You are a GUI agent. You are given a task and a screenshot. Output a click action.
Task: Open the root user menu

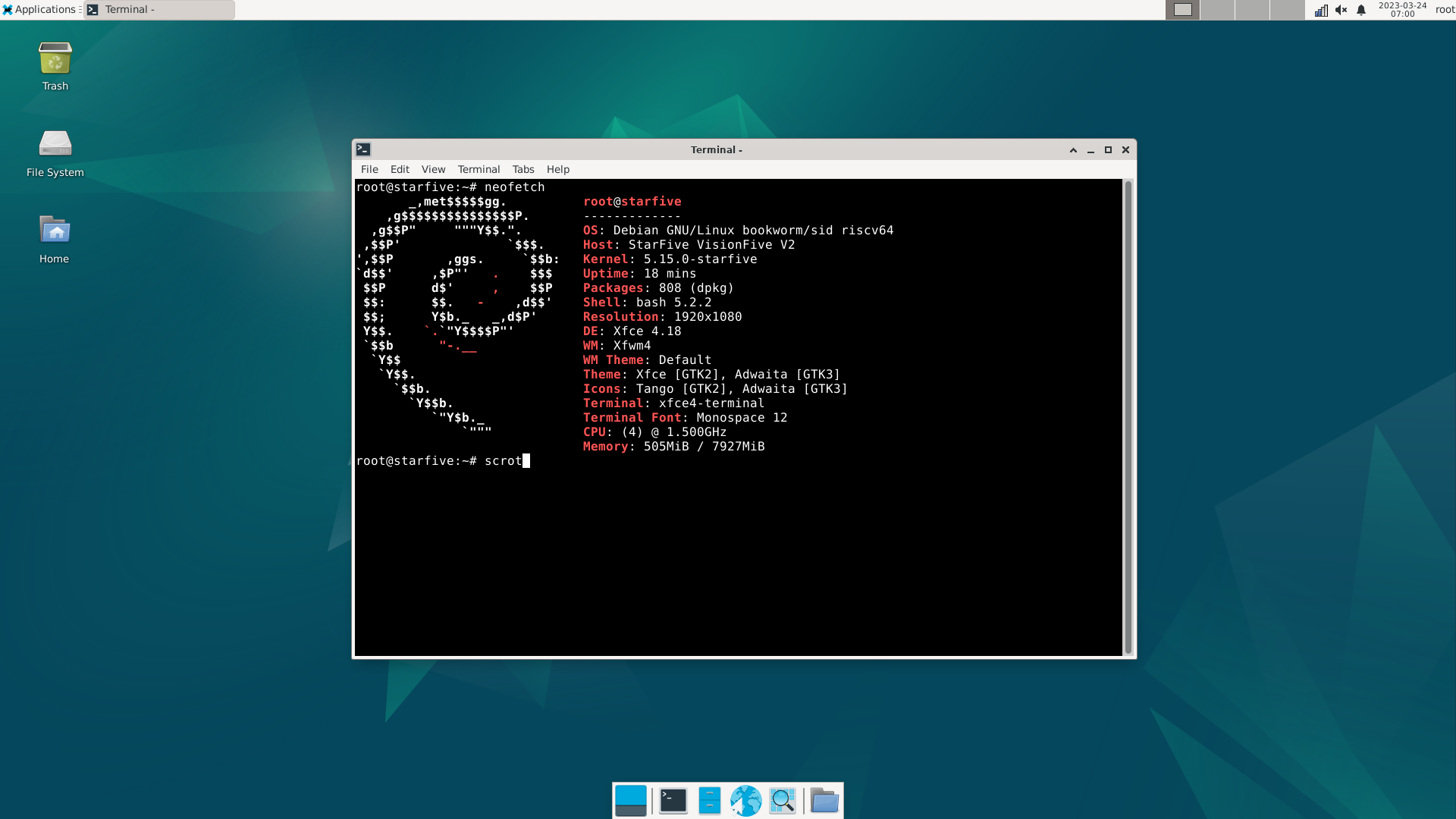coord(1445,10)
